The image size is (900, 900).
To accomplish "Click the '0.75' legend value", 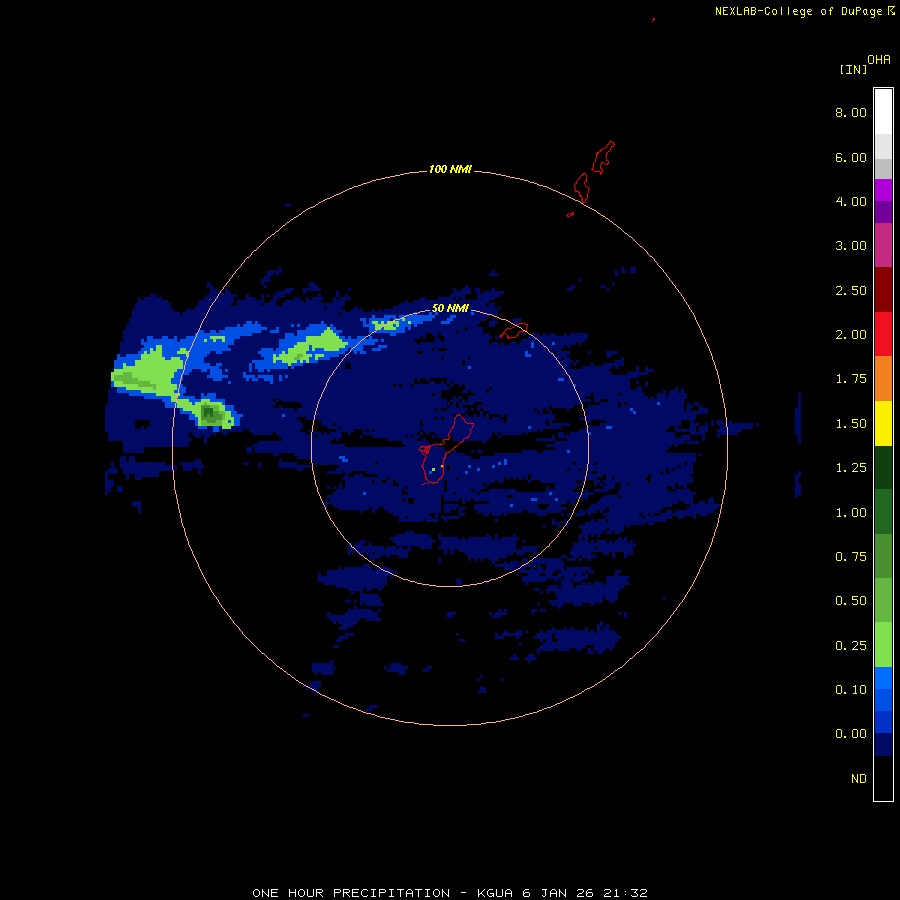I will [851, 557].
